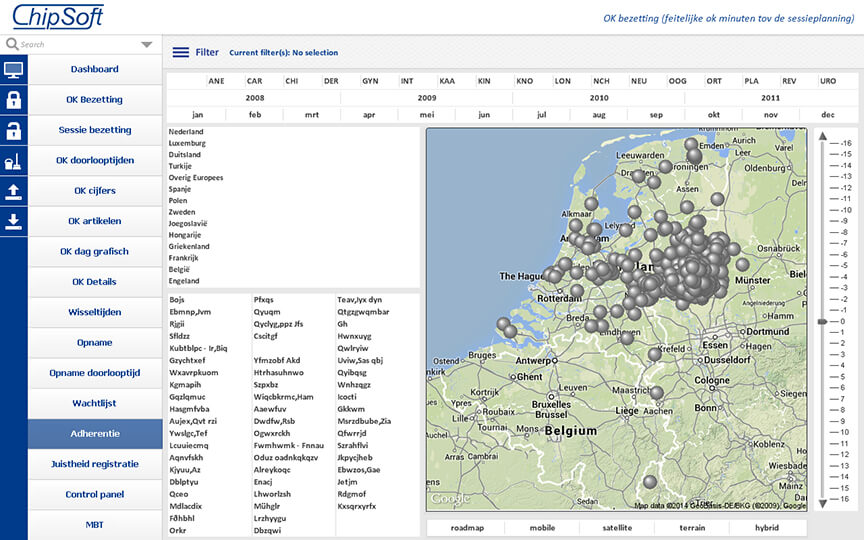864x540 pixels.
Task: Select the ANE specialty filter
Action: (x=216, y=81)
